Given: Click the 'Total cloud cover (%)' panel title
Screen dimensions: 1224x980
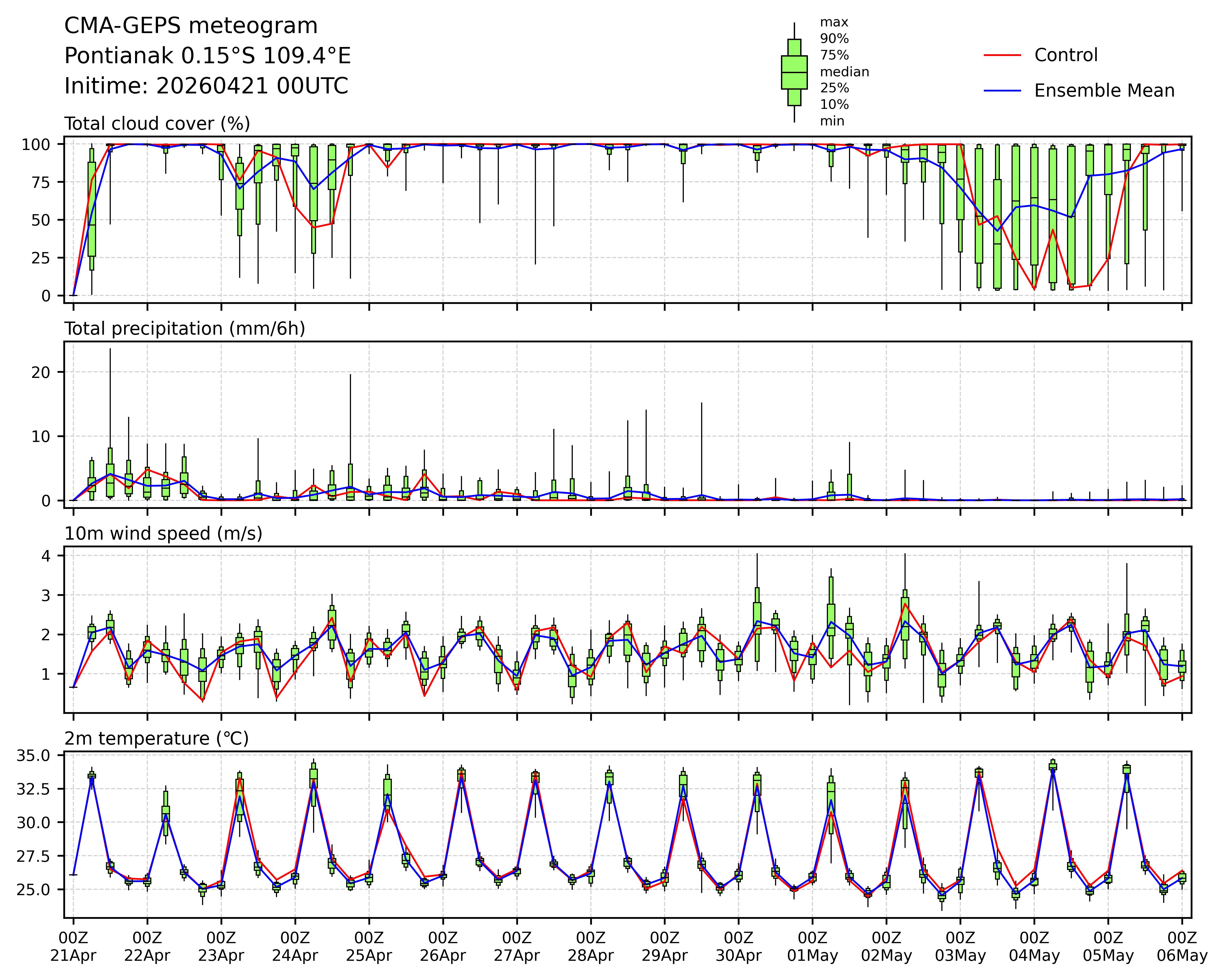Looking at the screenshot, I should coord(157,124).
